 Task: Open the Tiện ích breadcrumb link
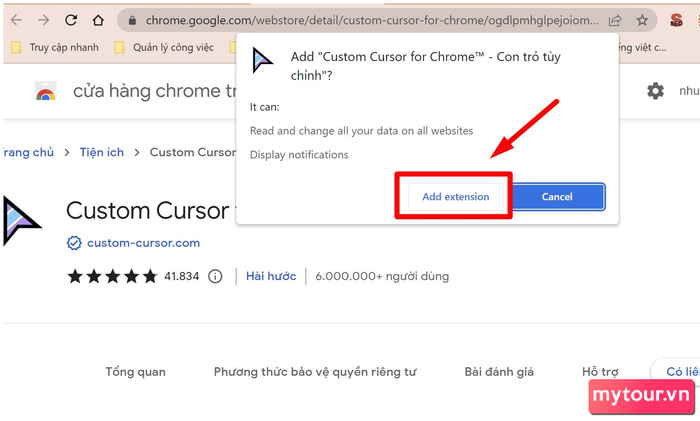coord(102,153)
